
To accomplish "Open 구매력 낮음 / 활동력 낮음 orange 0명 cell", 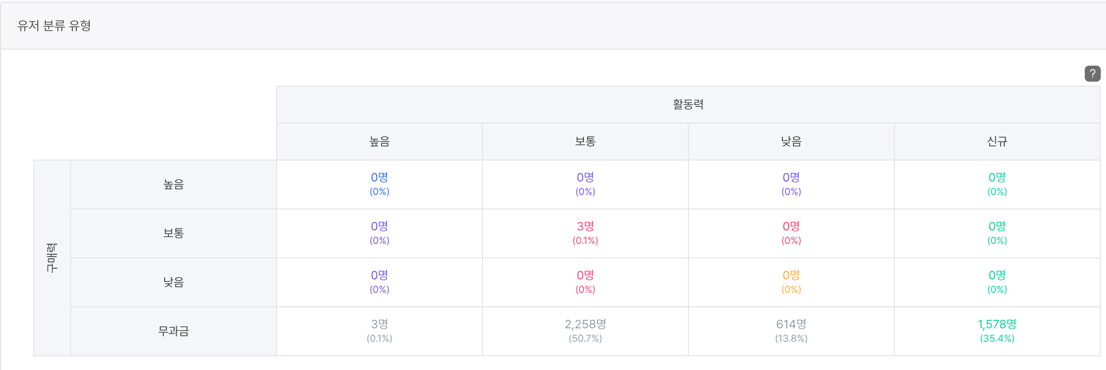I will pyautogui.click(x=791, y=283).
